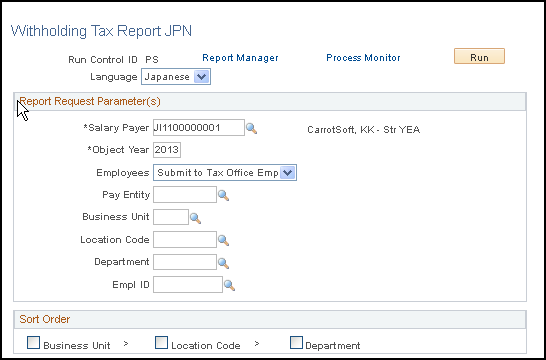
Task: Click the Run Control ID value PS
Action: tap(152, 60)
